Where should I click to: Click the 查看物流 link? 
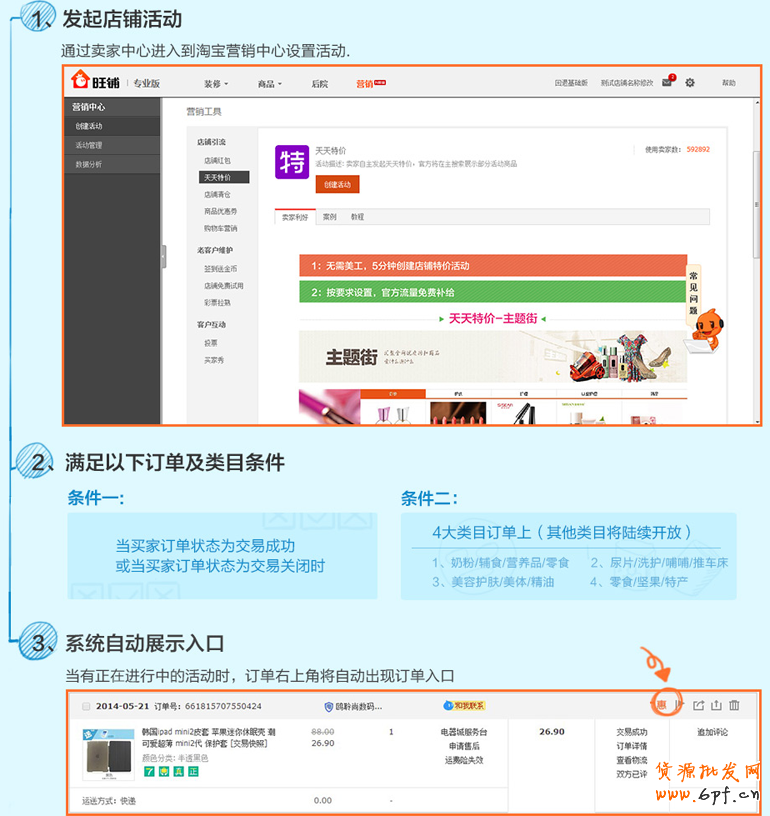point(632,760)
